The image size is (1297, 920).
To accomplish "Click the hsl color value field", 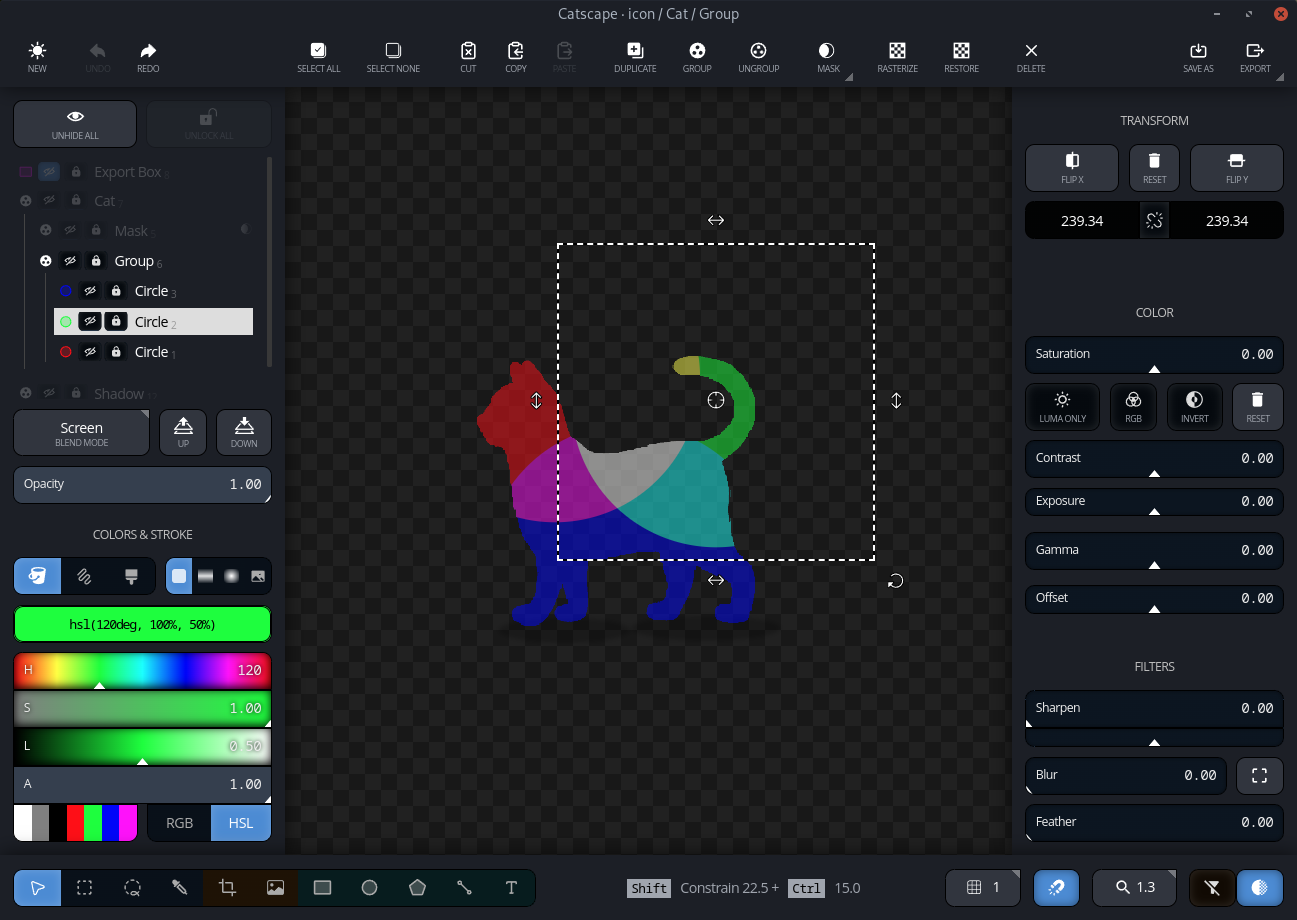I will click(x=142, y=624).
